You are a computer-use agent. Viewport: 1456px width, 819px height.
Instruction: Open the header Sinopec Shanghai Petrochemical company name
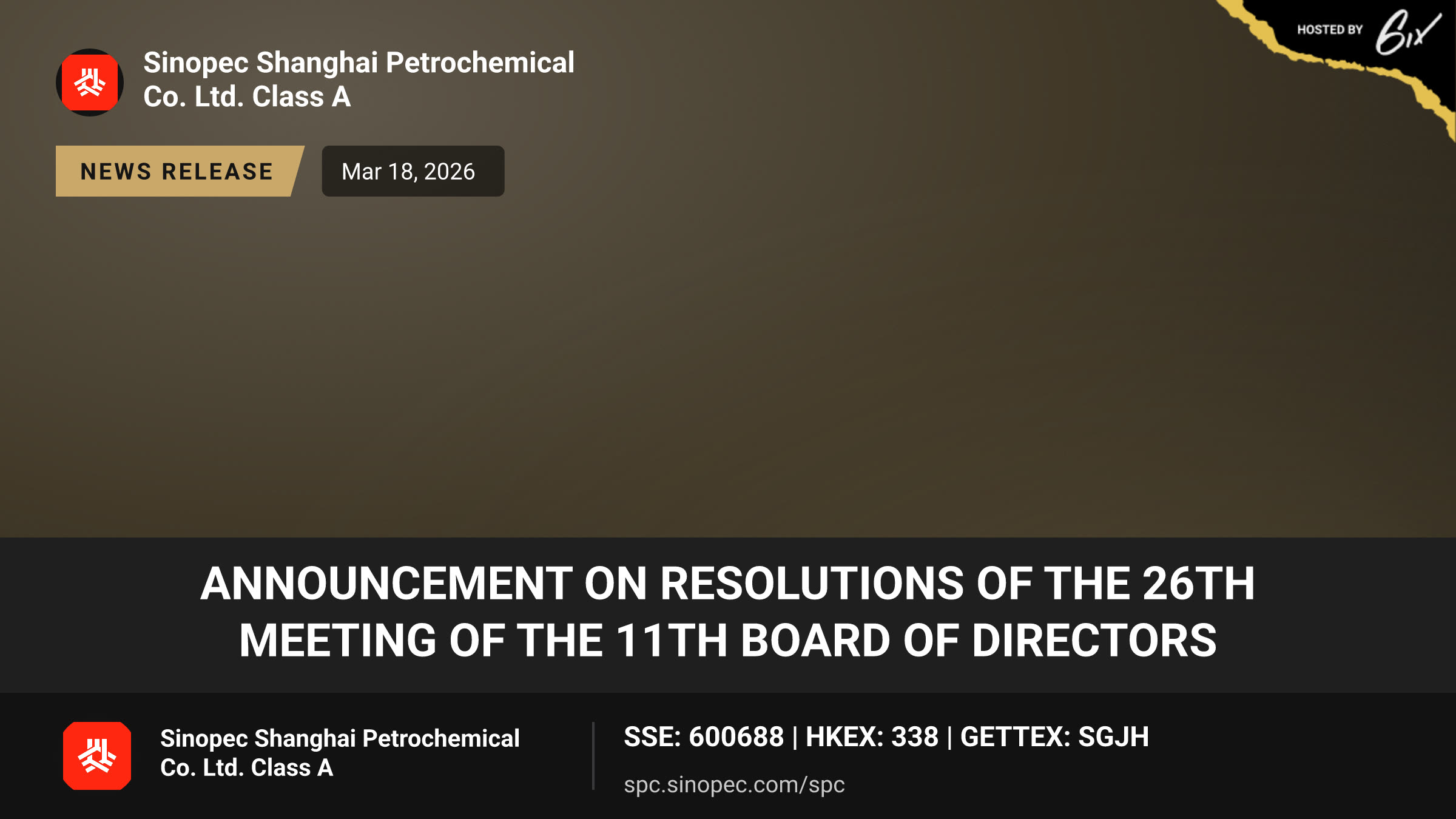[x=359, y=79]
